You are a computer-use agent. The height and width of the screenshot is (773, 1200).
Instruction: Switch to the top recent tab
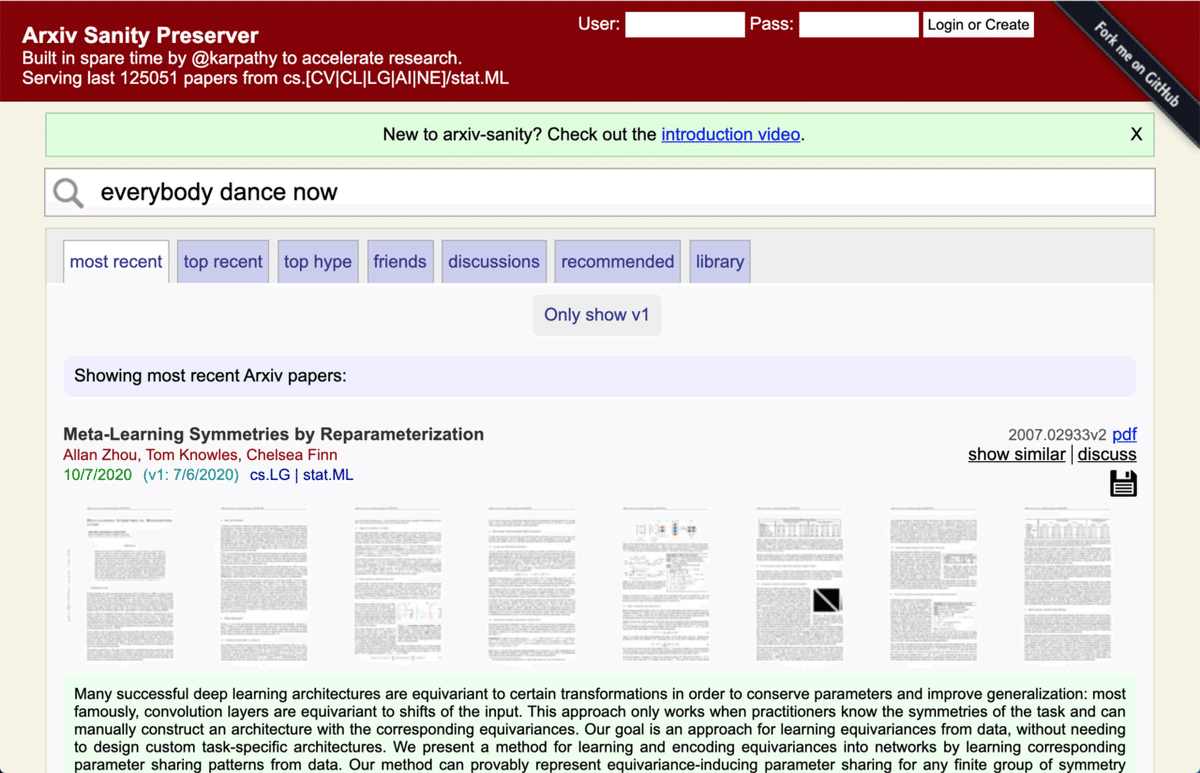222,261
